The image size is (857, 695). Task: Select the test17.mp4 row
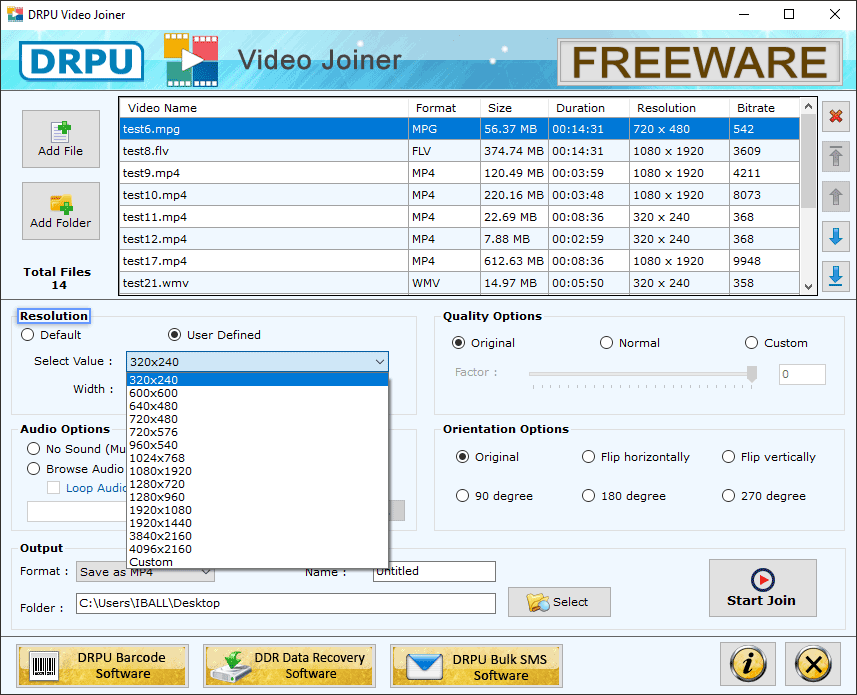[x=459, y=261]
